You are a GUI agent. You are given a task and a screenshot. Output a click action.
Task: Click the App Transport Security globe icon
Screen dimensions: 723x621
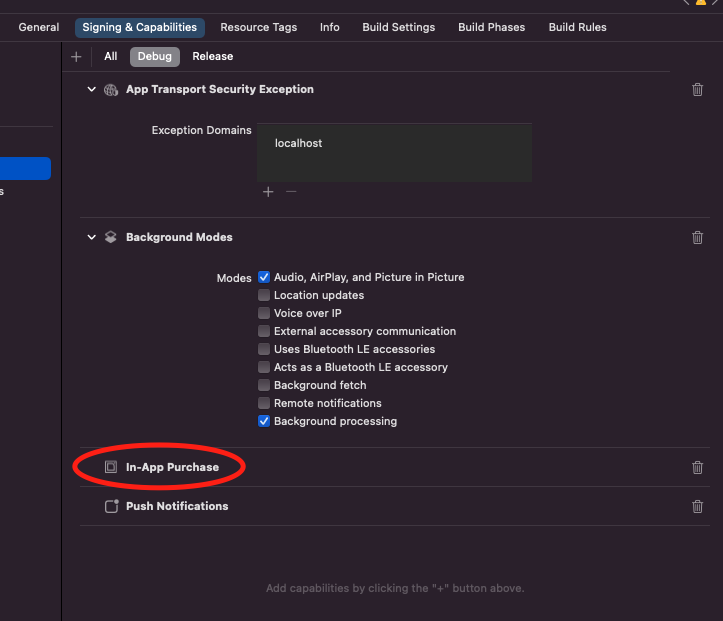111,89
